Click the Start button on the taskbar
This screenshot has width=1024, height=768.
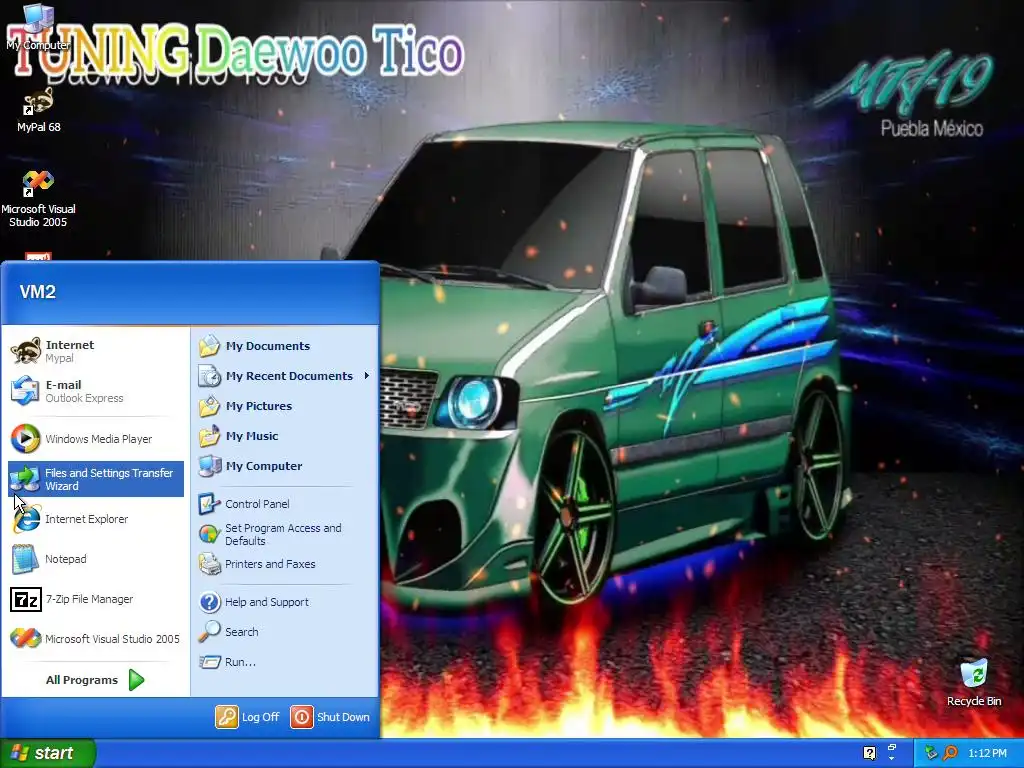point(48,753)
